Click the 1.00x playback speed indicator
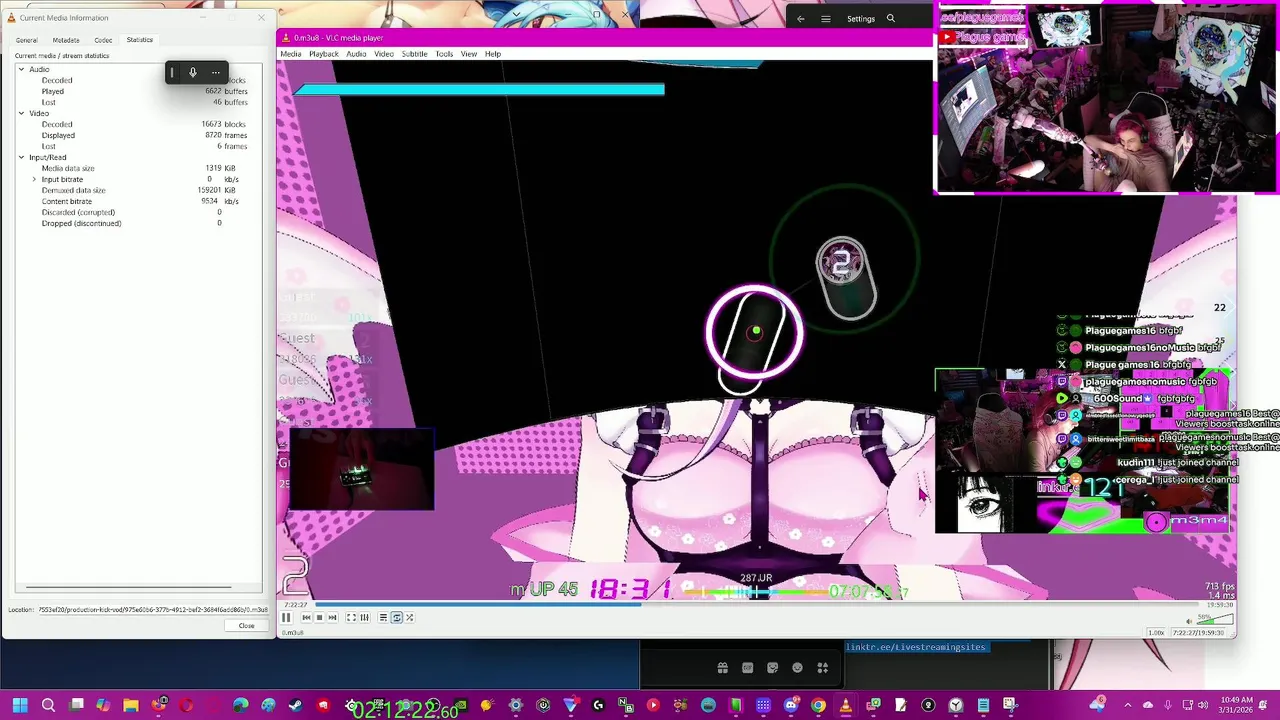The image size is (1280, 720). 1156,632
